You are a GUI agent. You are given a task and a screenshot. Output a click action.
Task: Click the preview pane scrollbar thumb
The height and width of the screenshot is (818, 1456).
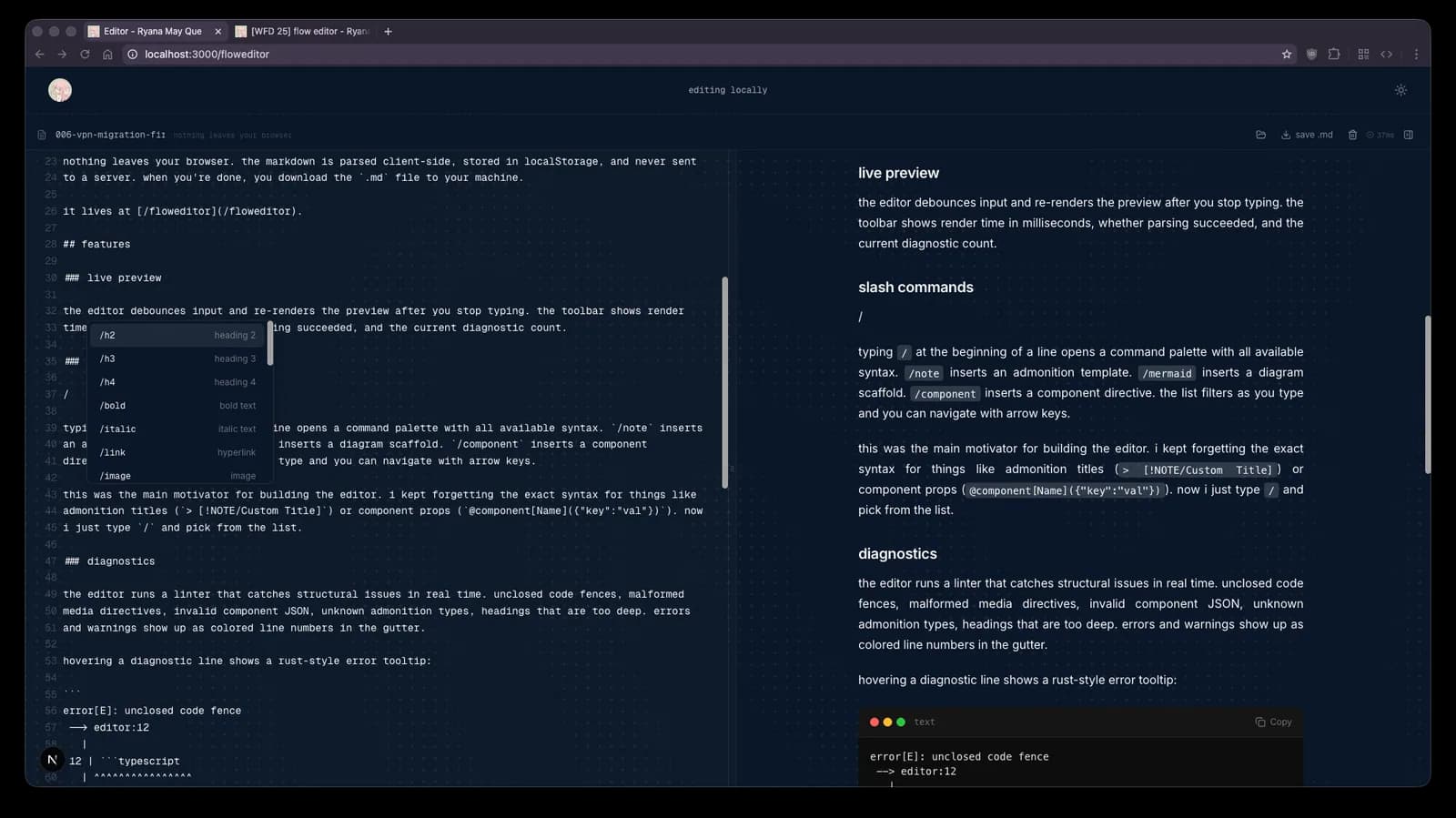tap(1428, 394)
